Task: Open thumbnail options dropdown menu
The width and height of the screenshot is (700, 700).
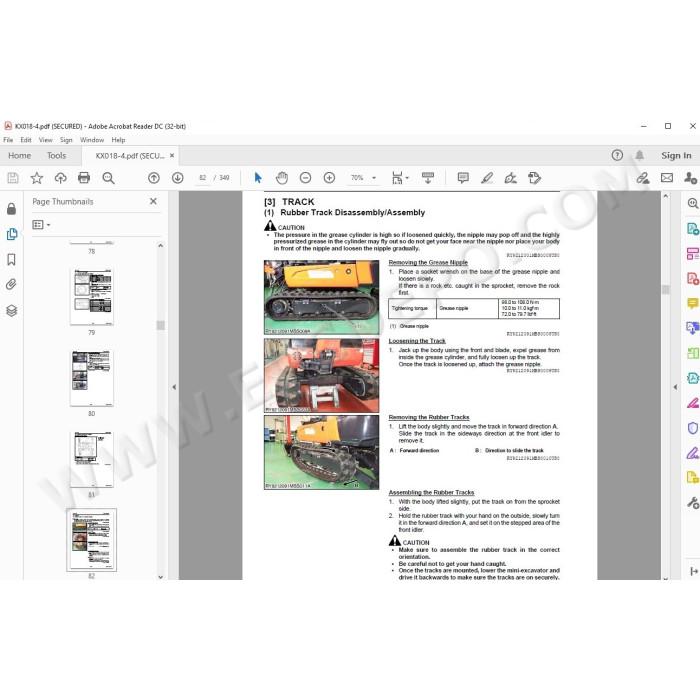Action: click(x=42, y=225)
